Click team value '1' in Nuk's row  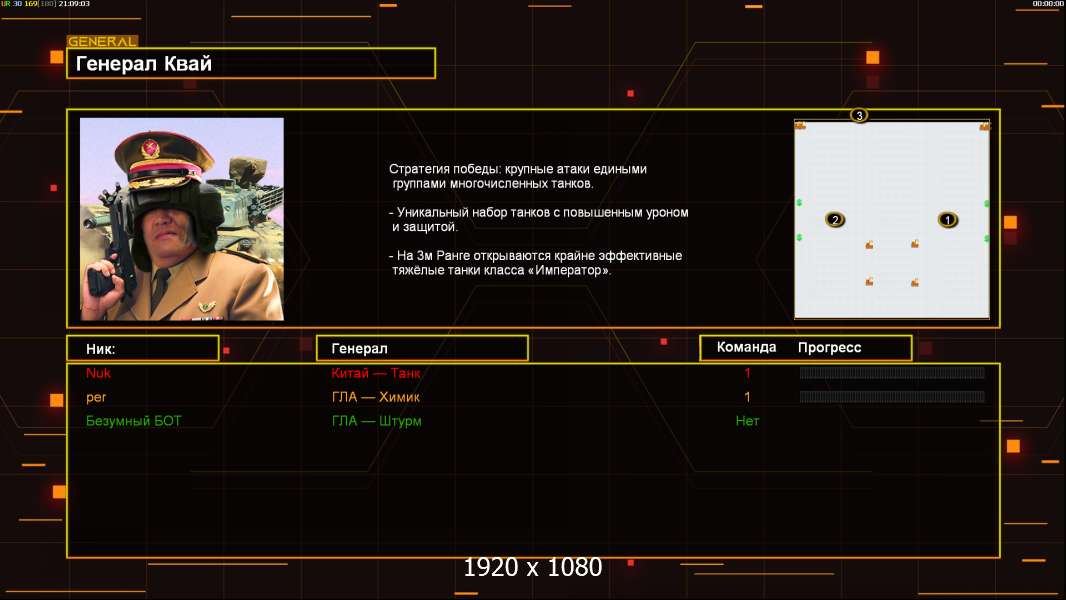click(x=747, y=373)
